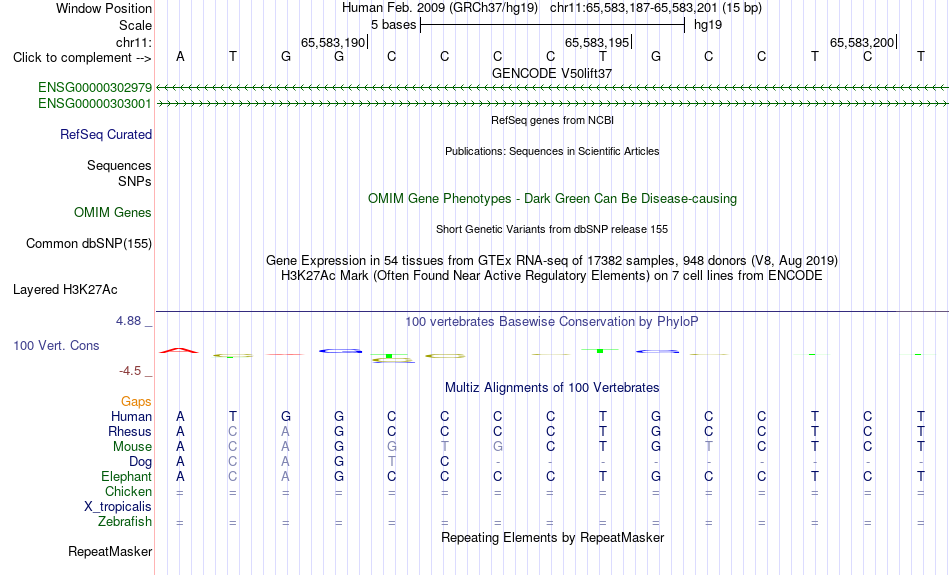Viewport: 950px width, 575px height.
Task: Click the Dog alignment row label
Action: (x=141, y=462)
